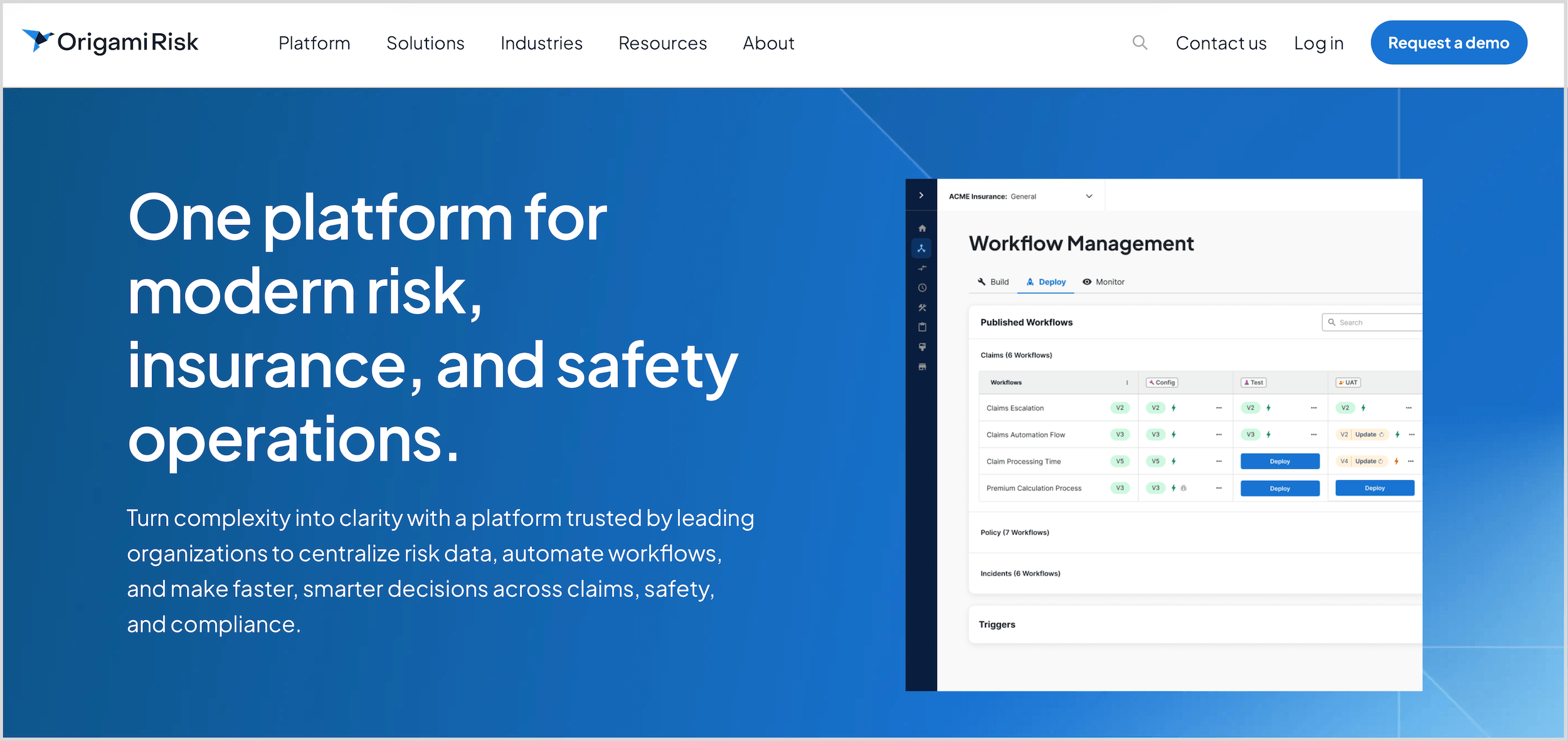
Task: Click Claim Processing Time Config lightning bolt
Action: 1173,461
